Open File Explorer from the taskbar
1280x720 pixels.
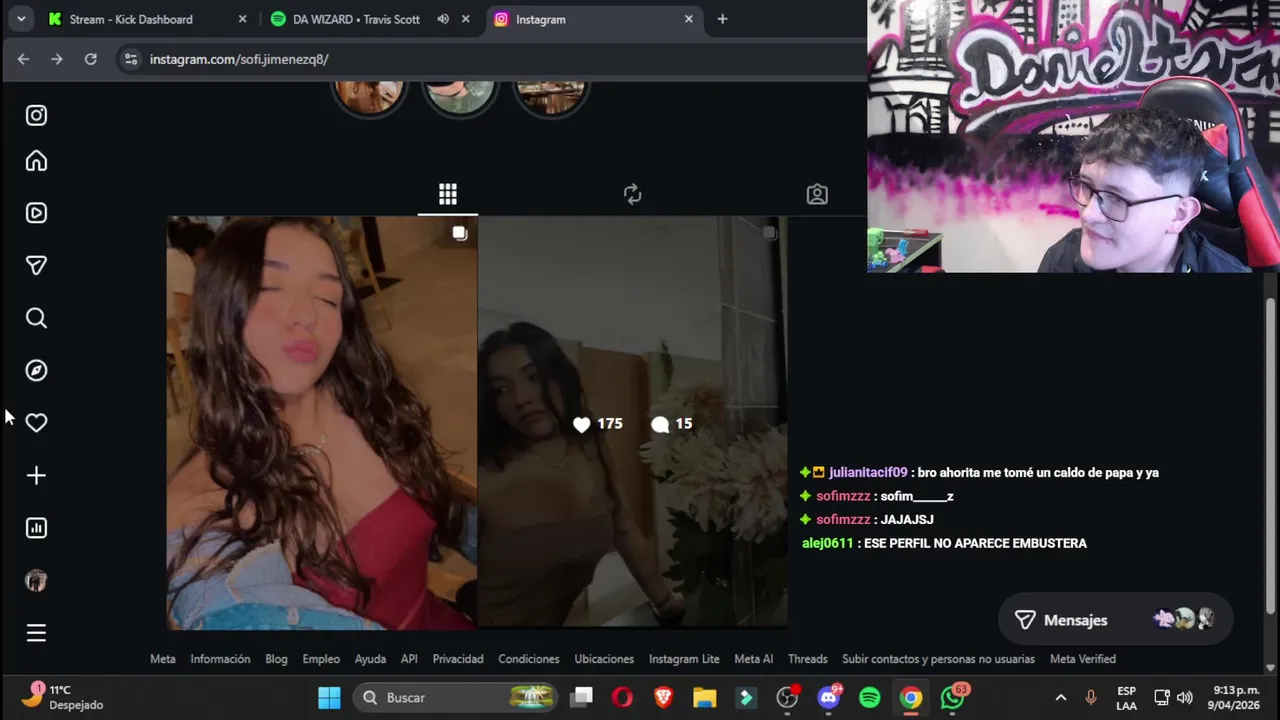pyautogui.click(x=705, y=697)
